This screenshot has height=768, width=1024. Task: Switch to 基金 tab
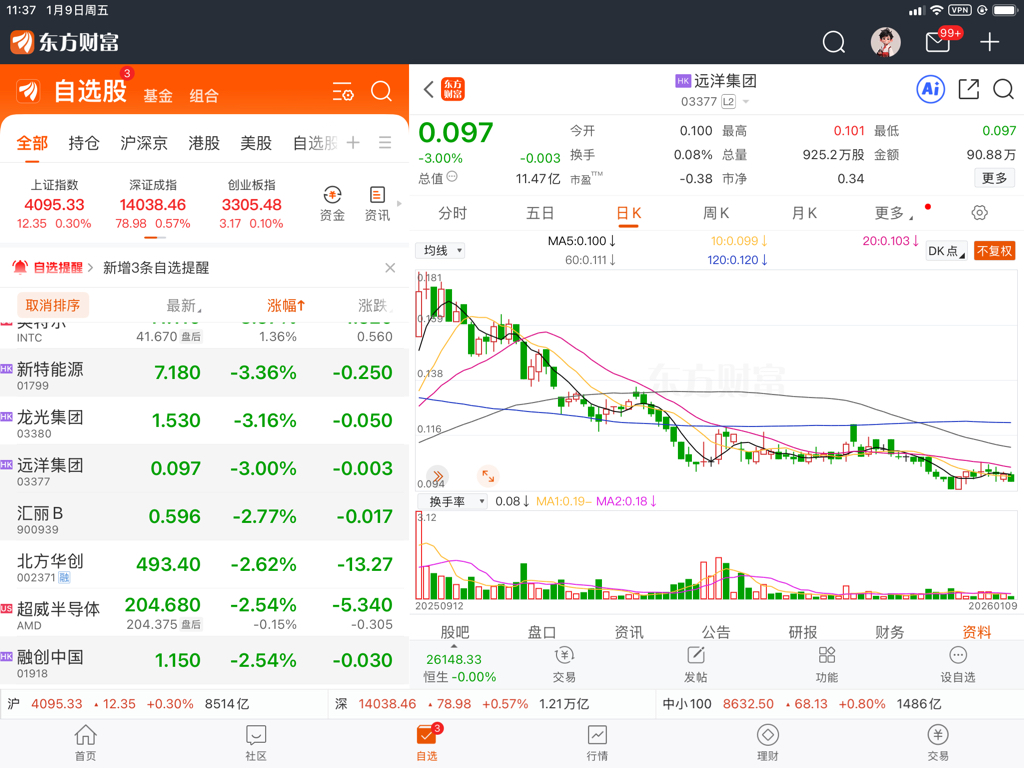pos(158,96)
